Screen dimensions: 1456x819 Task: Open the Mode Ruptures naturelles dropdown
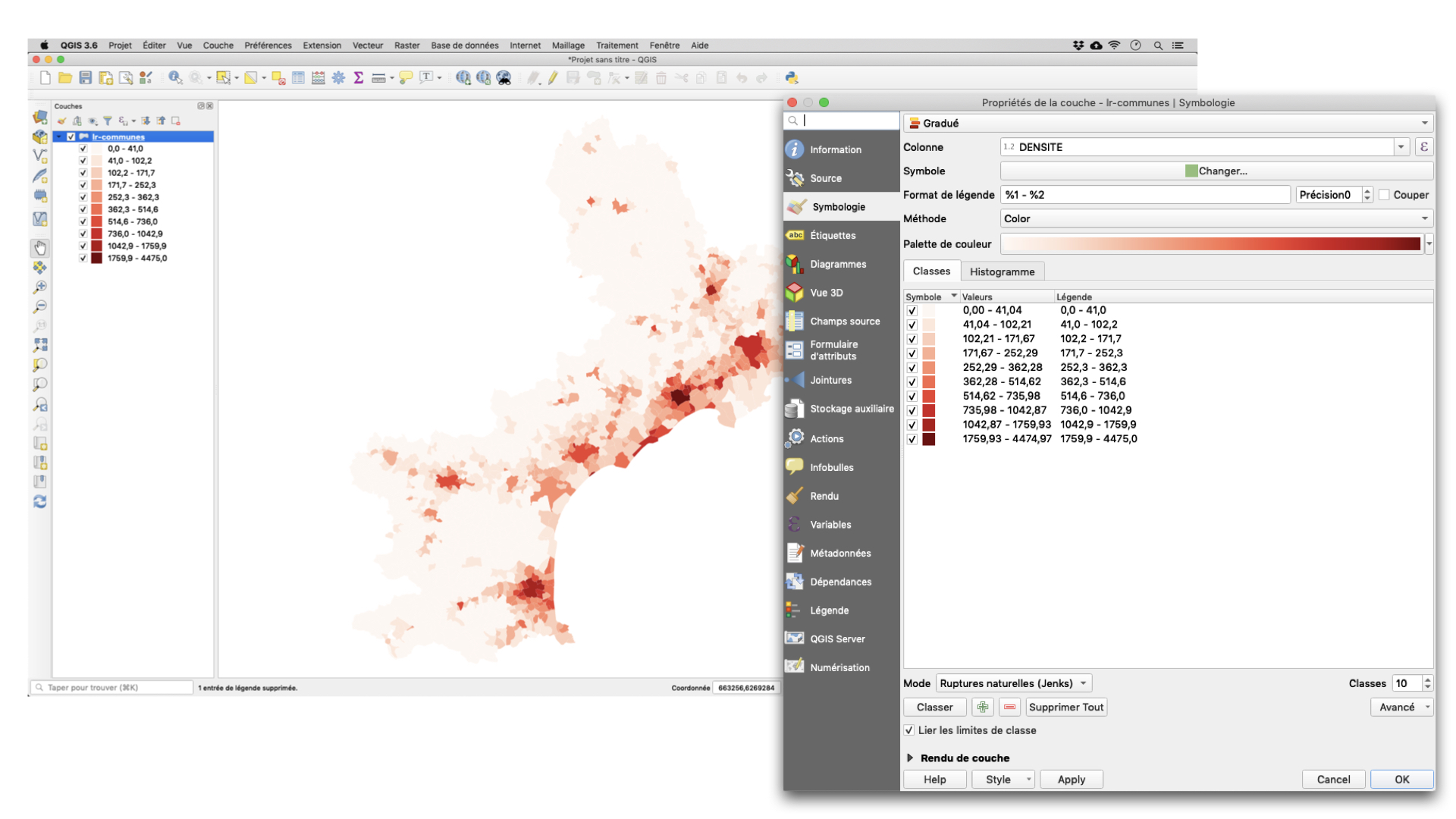(x=1014, y=683)
